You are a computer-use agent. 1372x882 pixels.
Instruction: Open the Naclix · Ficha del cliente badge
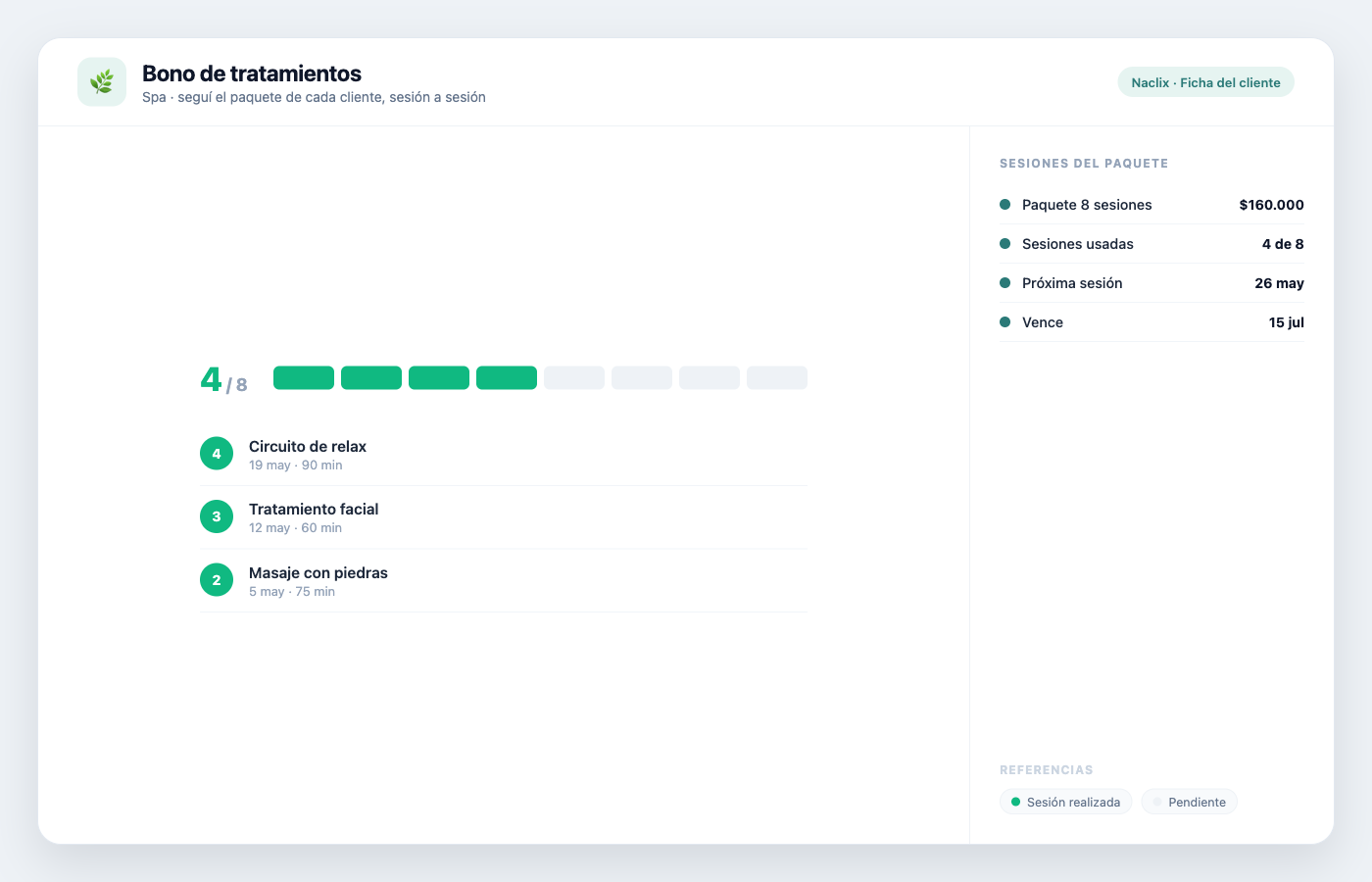(1205, 82)
